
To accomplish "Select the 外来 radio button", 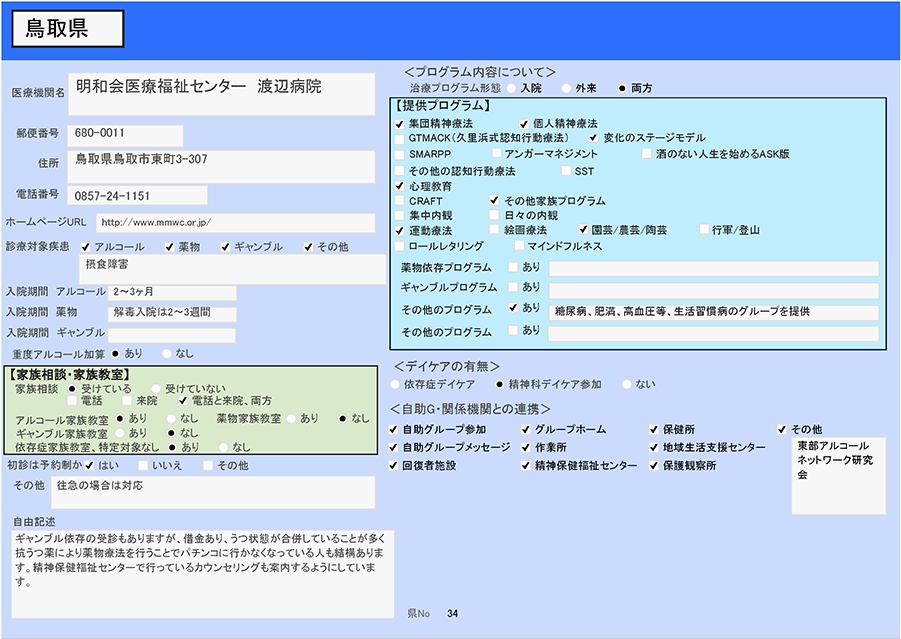I will (568, 89).
